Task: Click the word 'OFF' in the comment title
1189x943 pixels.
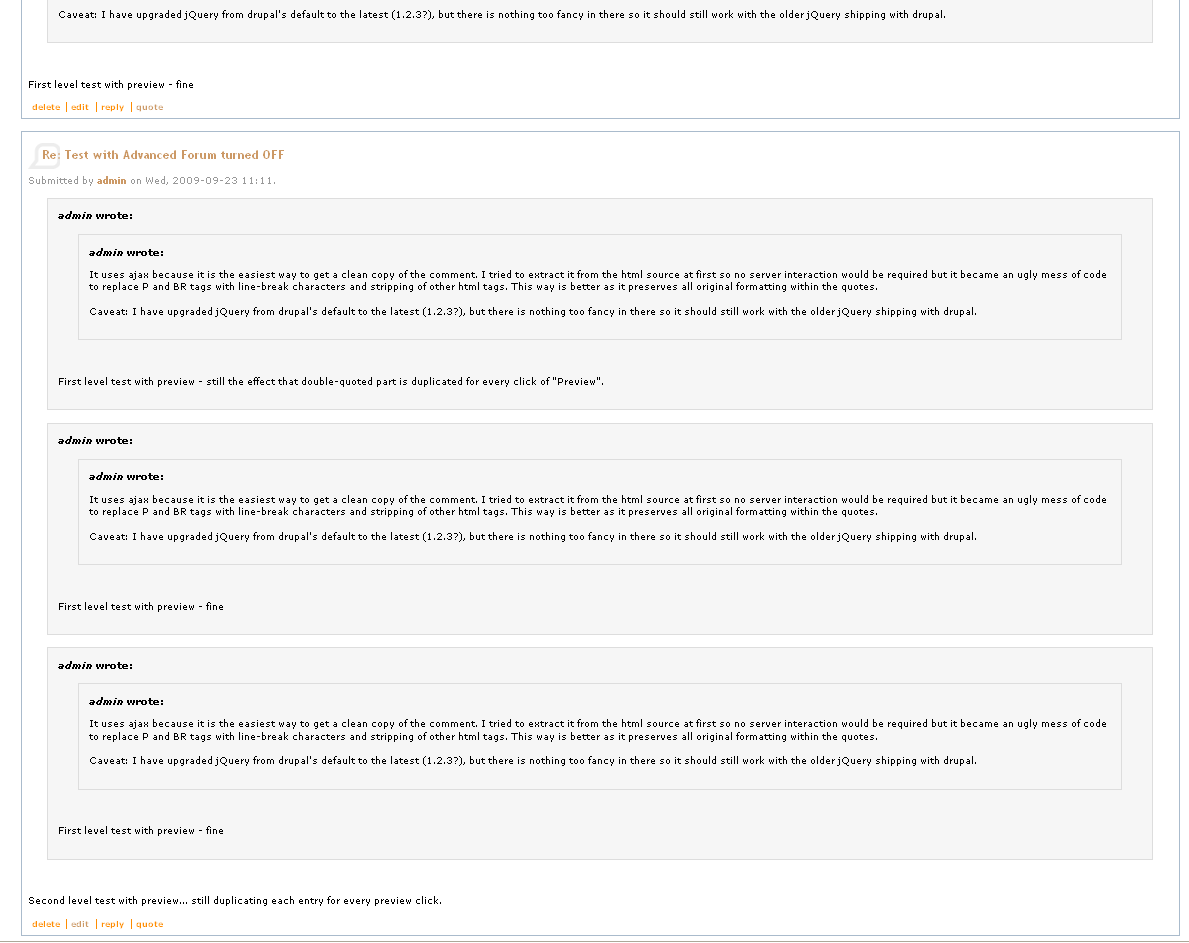Action: (273, 155)
